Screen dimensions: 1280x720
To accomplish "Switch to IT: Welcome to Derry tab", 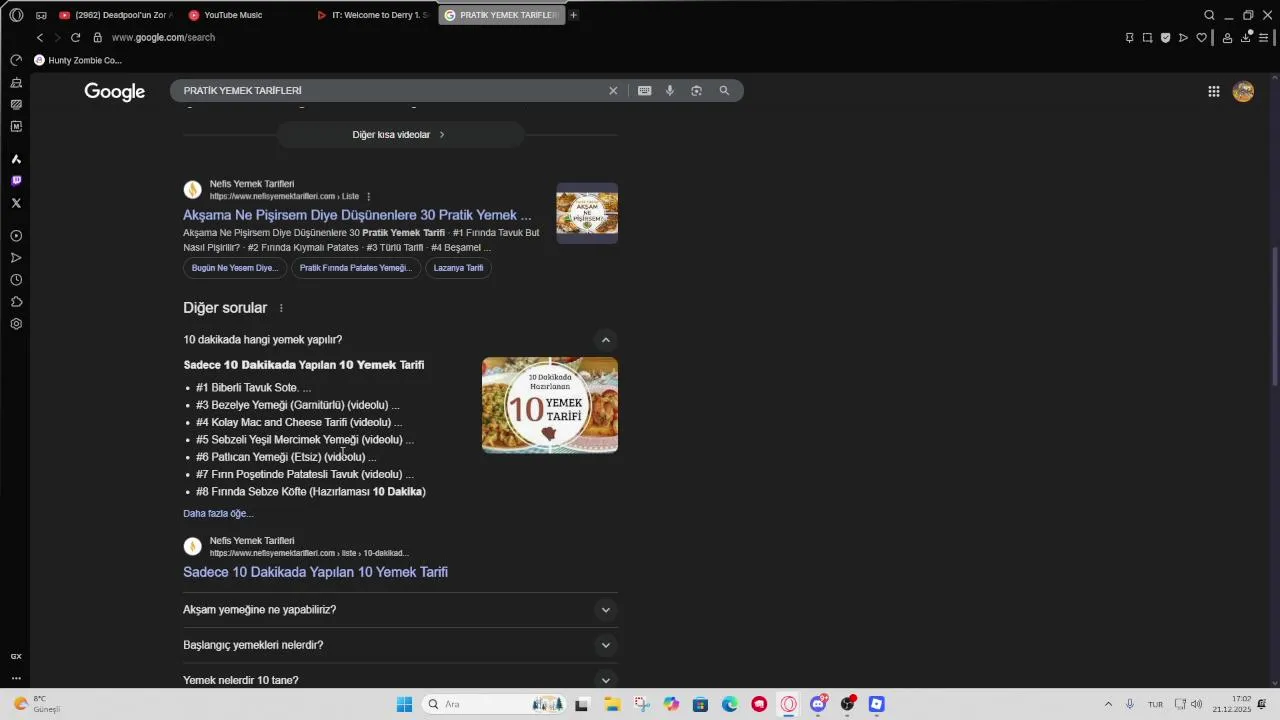I will click(373, 15).
